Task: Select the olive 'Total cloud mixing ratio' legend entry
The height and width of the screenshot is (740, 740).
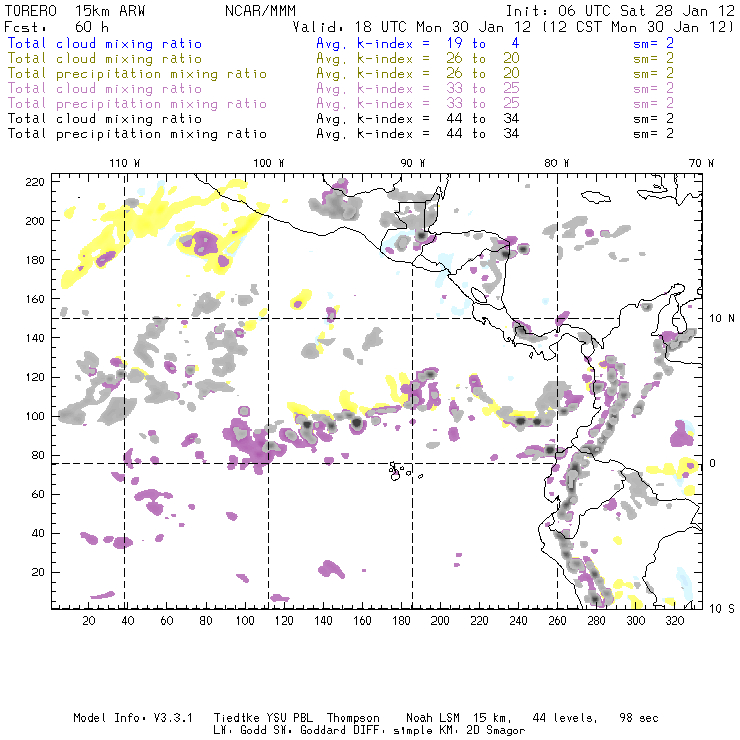Action: [x=105, y=59]
